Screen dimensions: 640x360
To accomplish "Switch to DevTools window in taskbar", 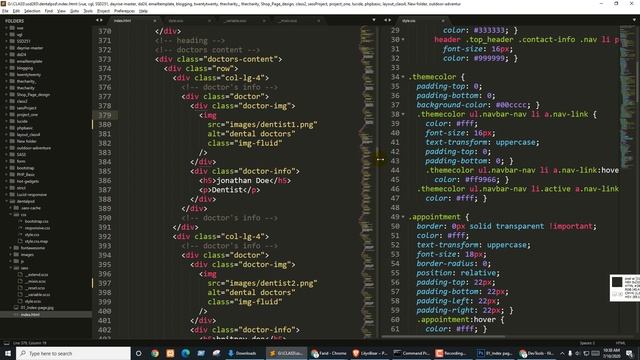I will tap(538, 353).
